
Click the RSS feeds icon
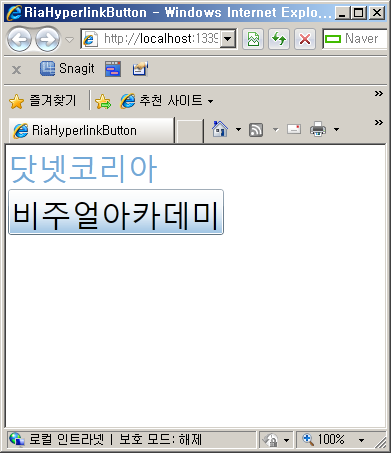click(x=256, y=130)
